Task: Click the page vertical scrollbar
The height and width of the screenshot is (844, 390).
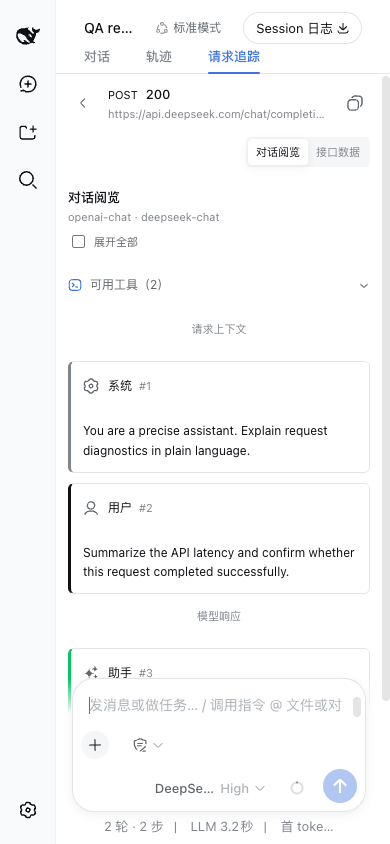Action: (385, 388)
